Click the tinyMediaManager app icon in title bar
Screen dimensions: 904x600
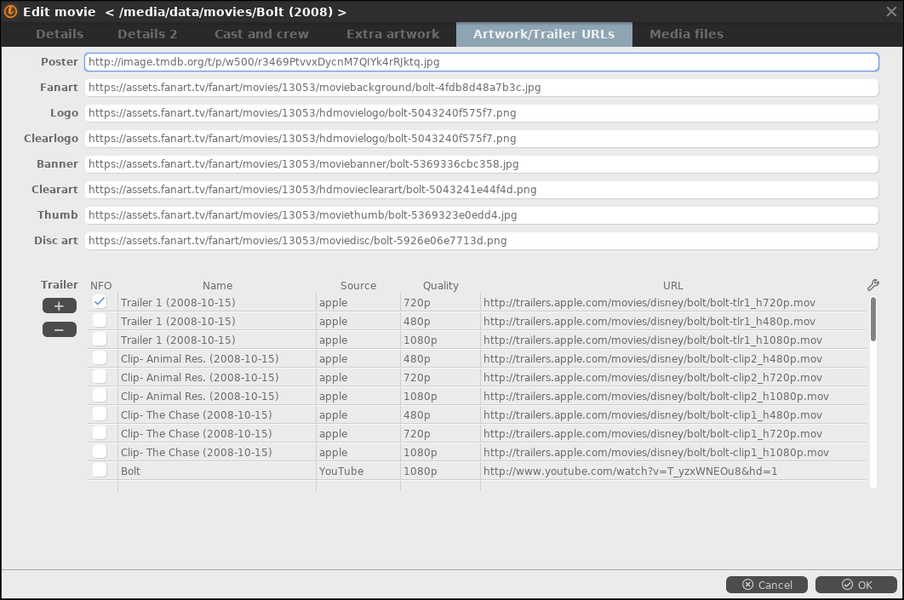tap(12, 12)
